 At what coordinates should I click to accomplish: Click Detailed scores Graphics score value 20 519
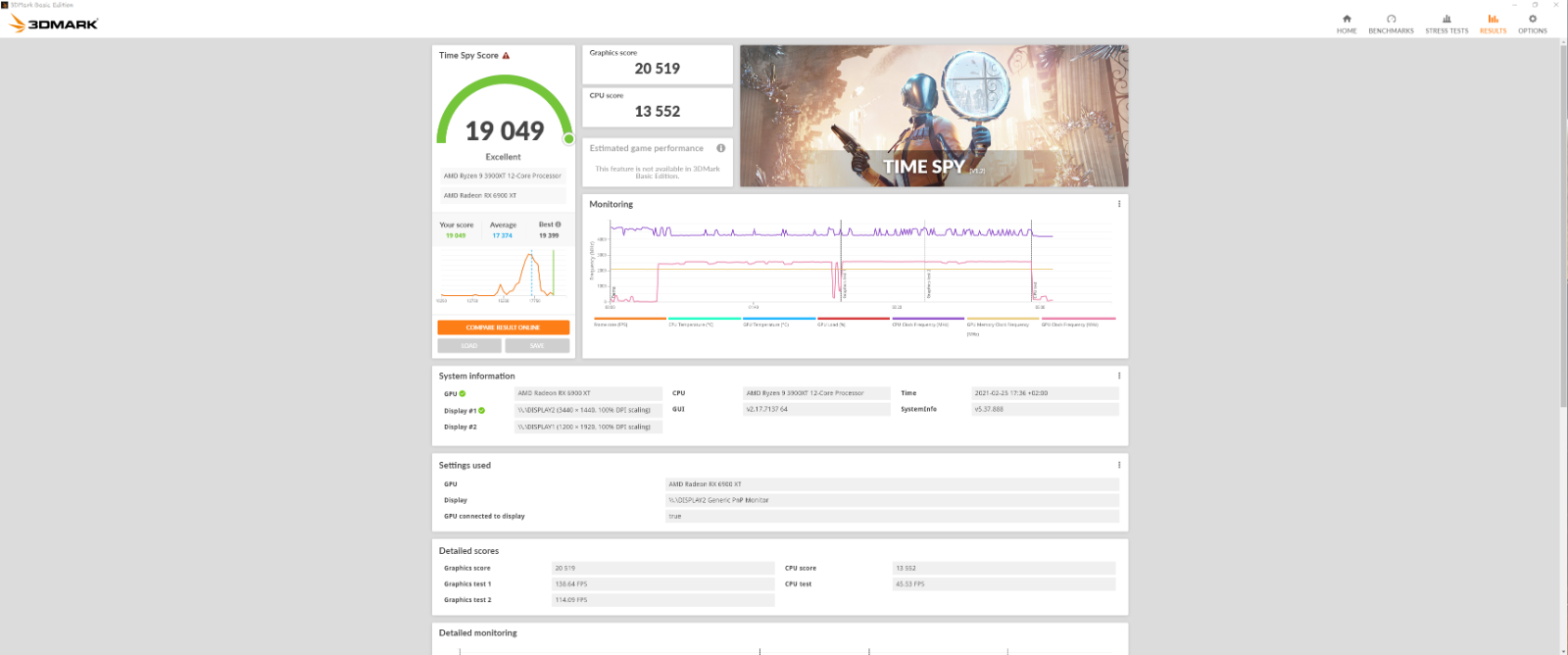tap(662, 568)
